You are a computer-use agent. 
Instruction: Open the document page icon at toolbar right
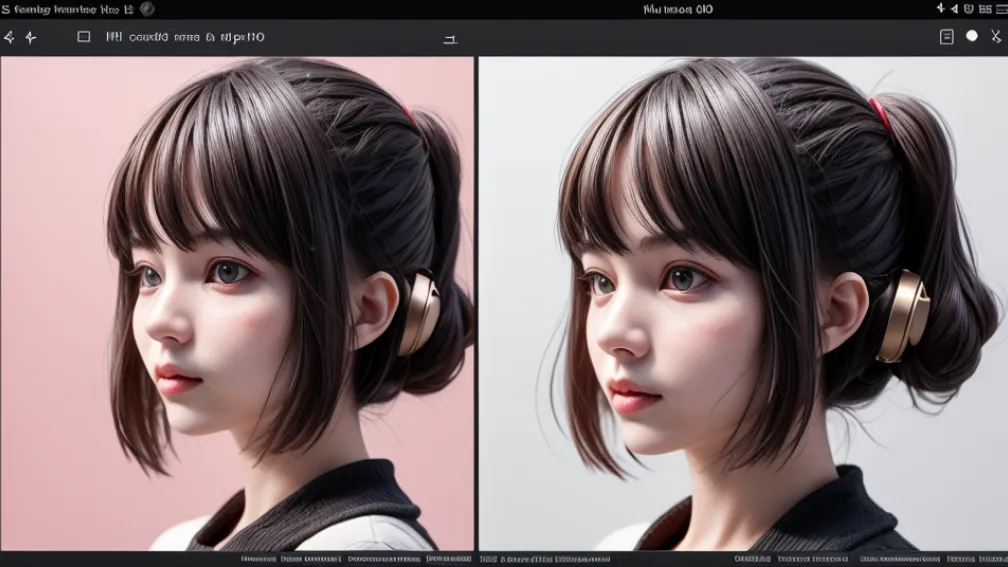(x=946, y=37)
